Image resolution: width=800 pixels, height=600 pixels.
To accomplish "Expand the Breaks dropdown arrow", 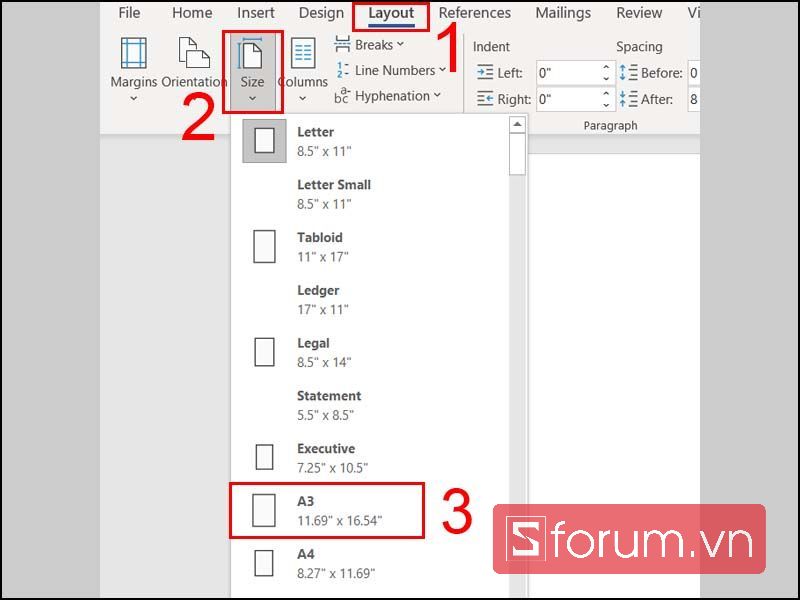I will pyautogui.click(x=401, y=45).
